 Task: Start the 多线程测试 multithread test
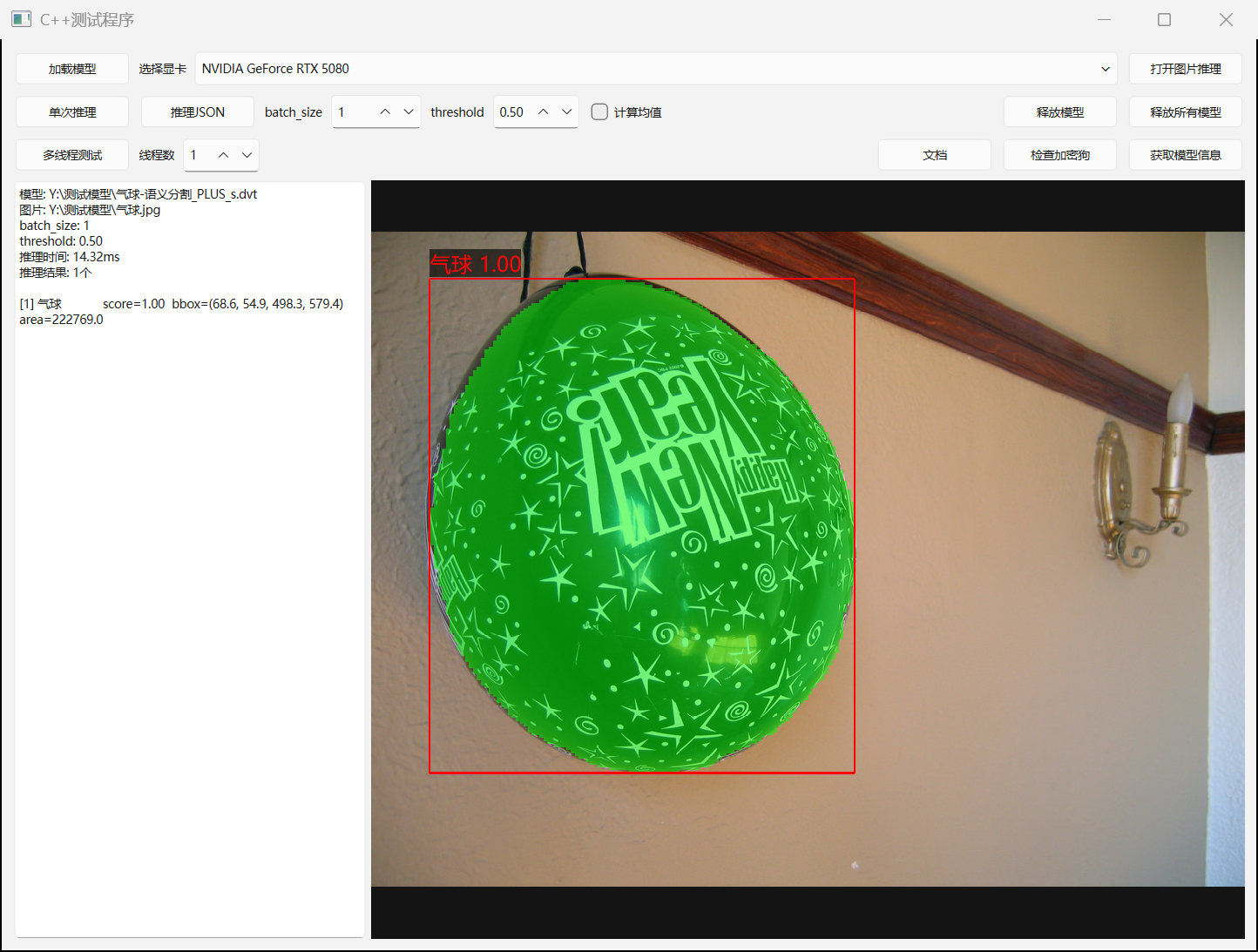(x=72, y=155)
